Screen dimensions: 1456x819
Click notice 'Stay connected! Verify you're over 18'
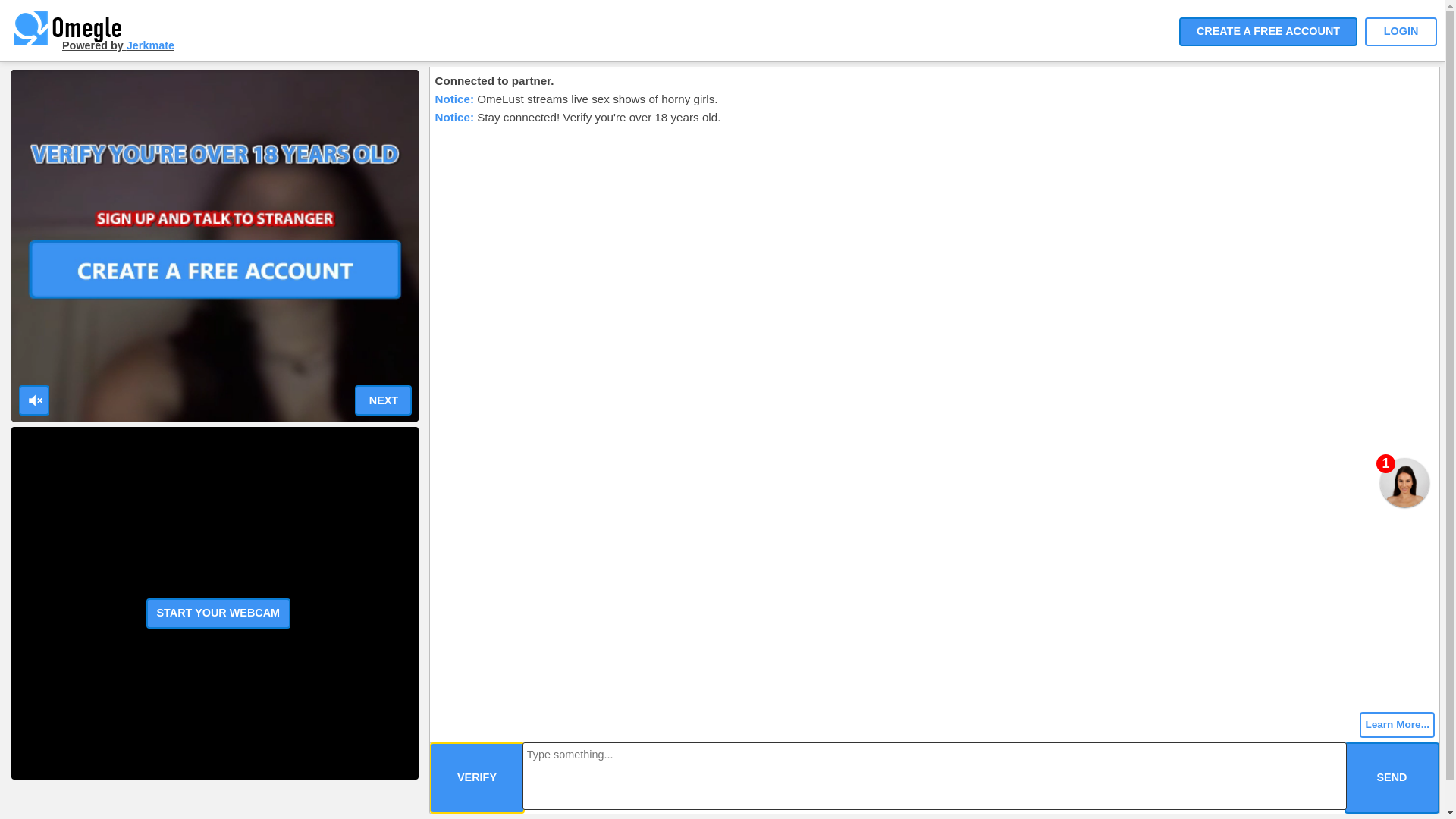point(578,118)
